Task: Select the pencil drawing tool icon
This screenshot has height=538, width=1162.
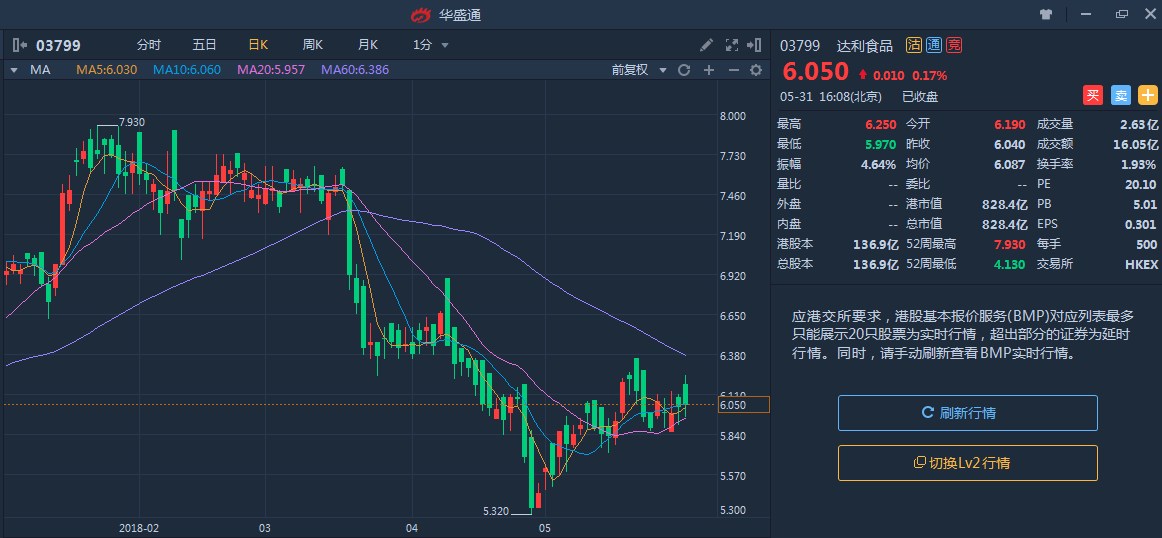Action: pos(706,45)
